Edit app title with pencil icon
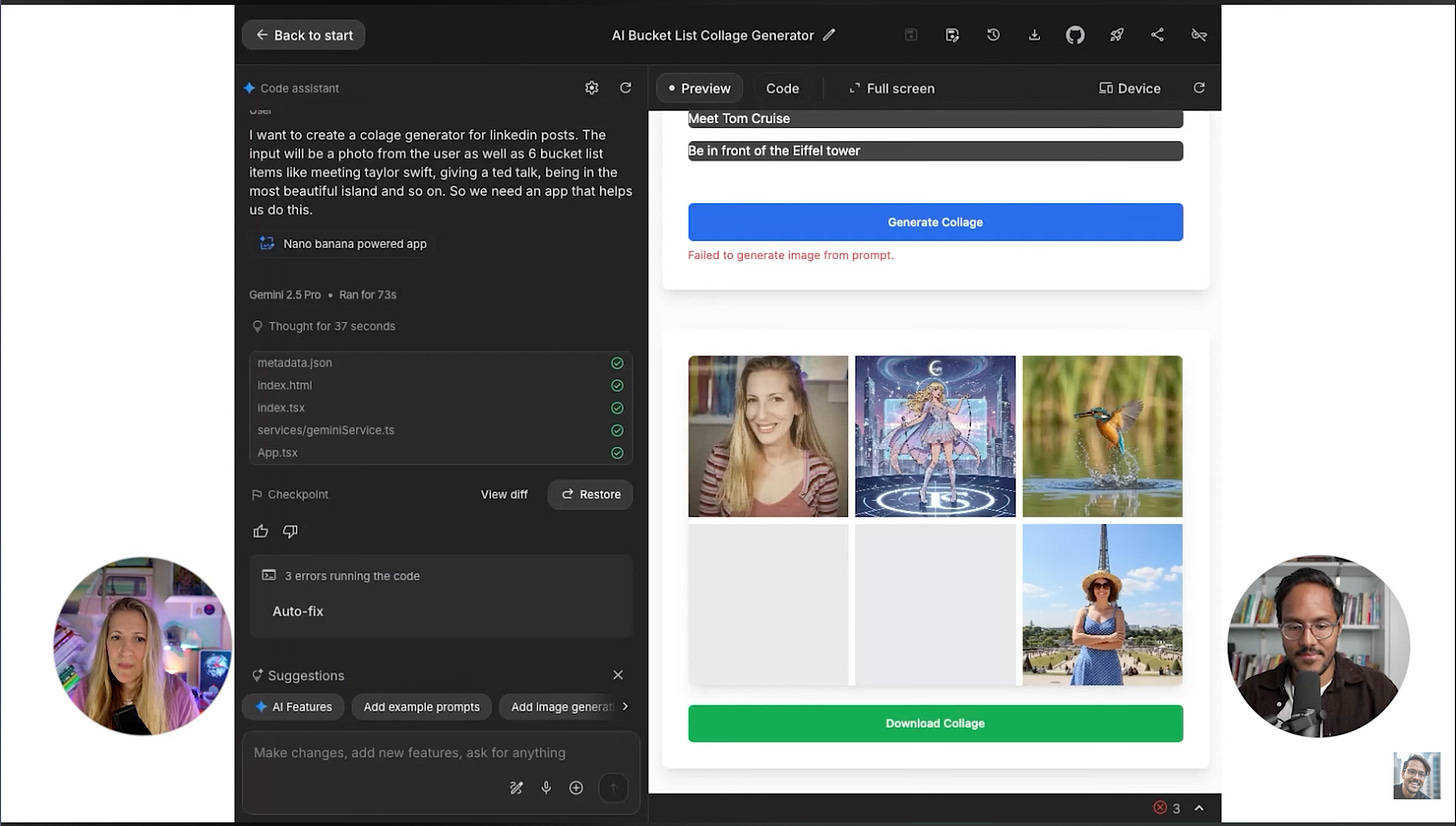This screenshot has height=826, width=1456. pos(829,35)
